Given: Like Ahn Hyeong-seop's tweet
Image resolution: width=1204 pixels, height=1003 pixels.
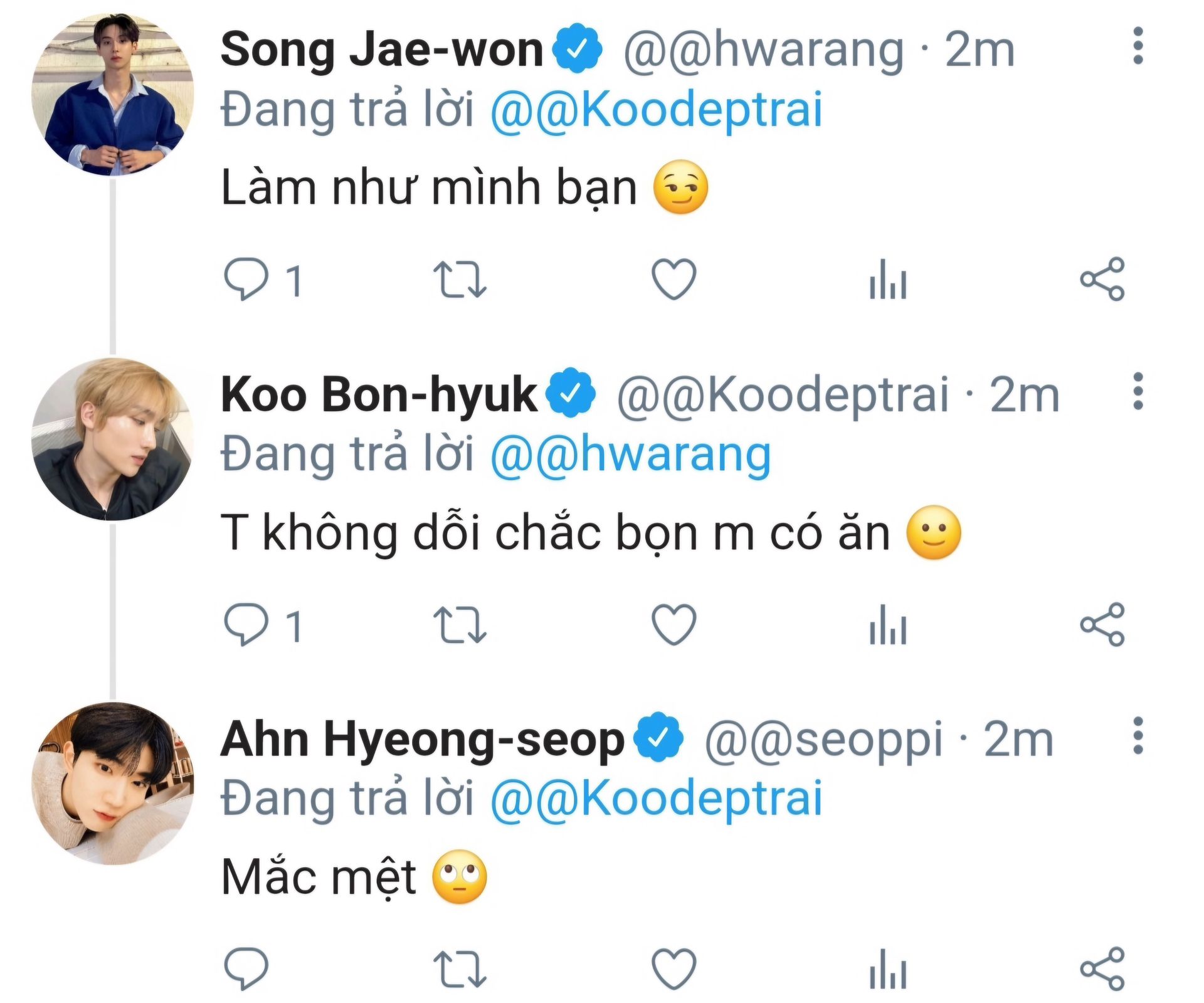Looking at the screenshot, I should pyautogui.click(x=674, y=969).
